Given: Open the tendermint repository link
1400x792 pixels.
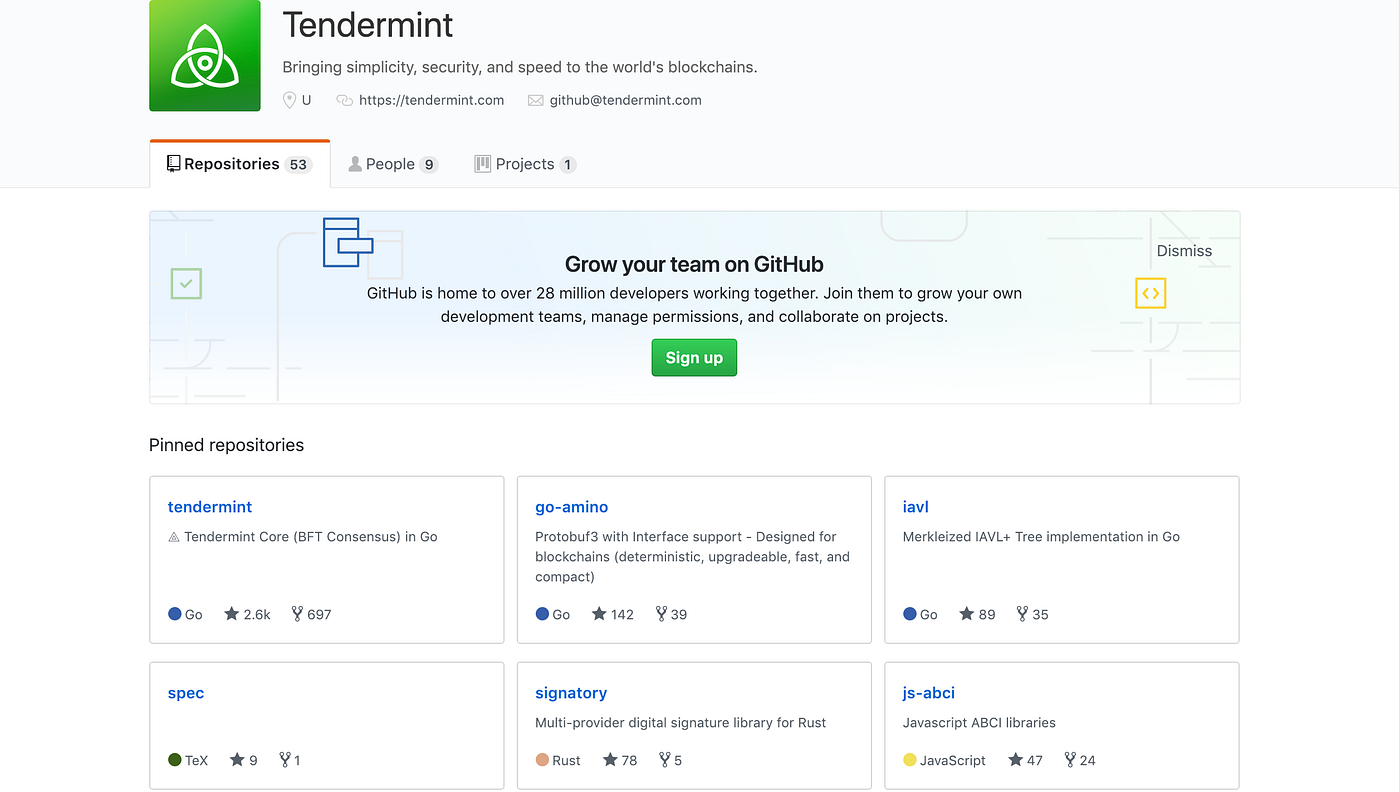Looking at the screenshot, I should (210, 507).
